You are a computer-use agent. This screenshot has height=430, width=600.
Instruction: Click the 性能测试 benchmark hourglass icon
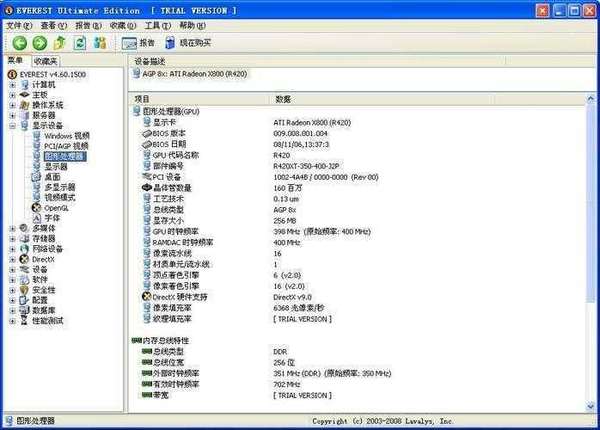coord(24,321)
